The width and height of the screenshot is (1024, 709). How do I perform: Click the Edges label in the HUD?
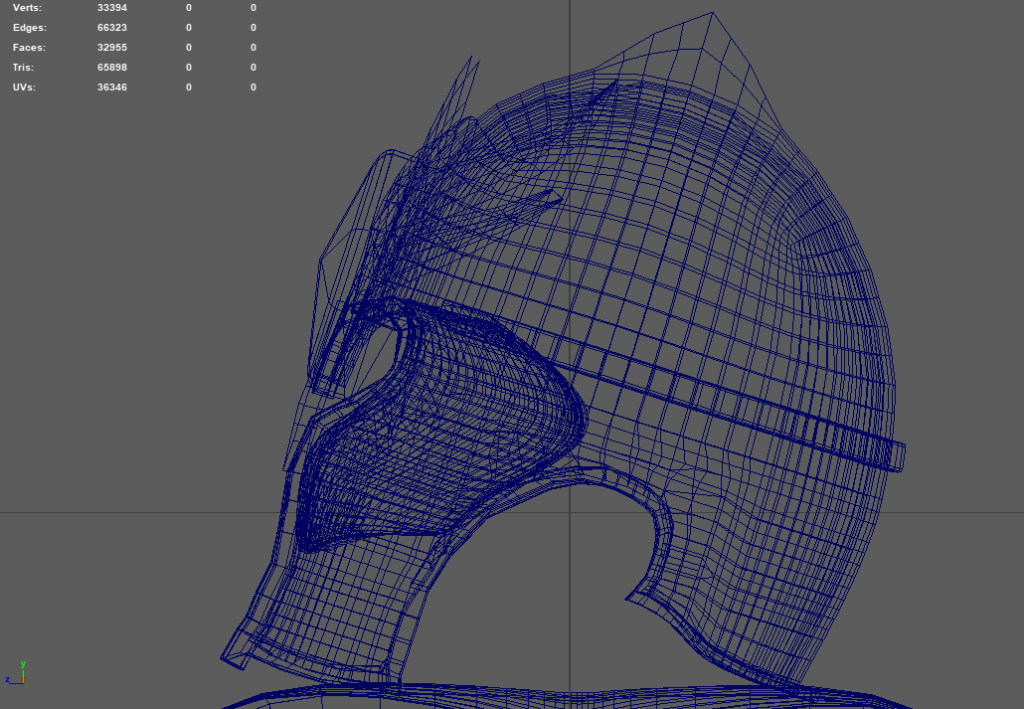pyautogui.click(x=29, y=28)
